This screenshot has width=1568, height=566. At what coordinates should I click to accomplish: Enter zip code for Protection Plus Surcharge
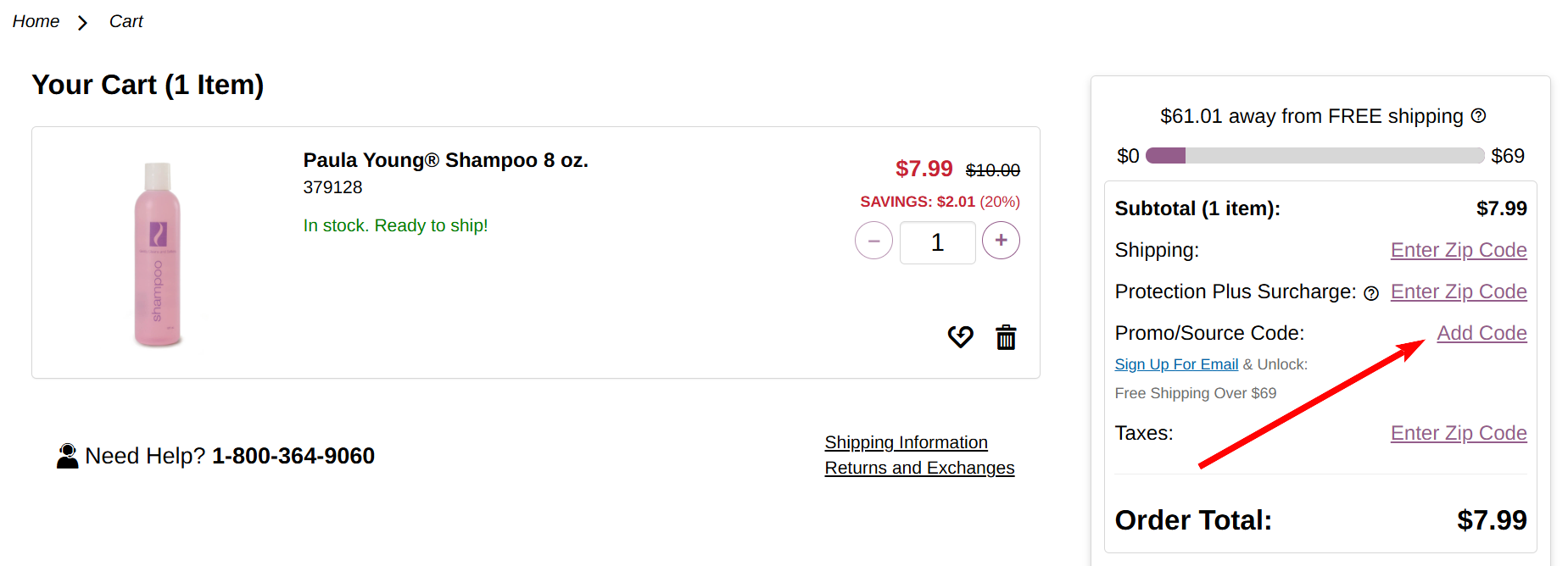(x=1458, y=291)
